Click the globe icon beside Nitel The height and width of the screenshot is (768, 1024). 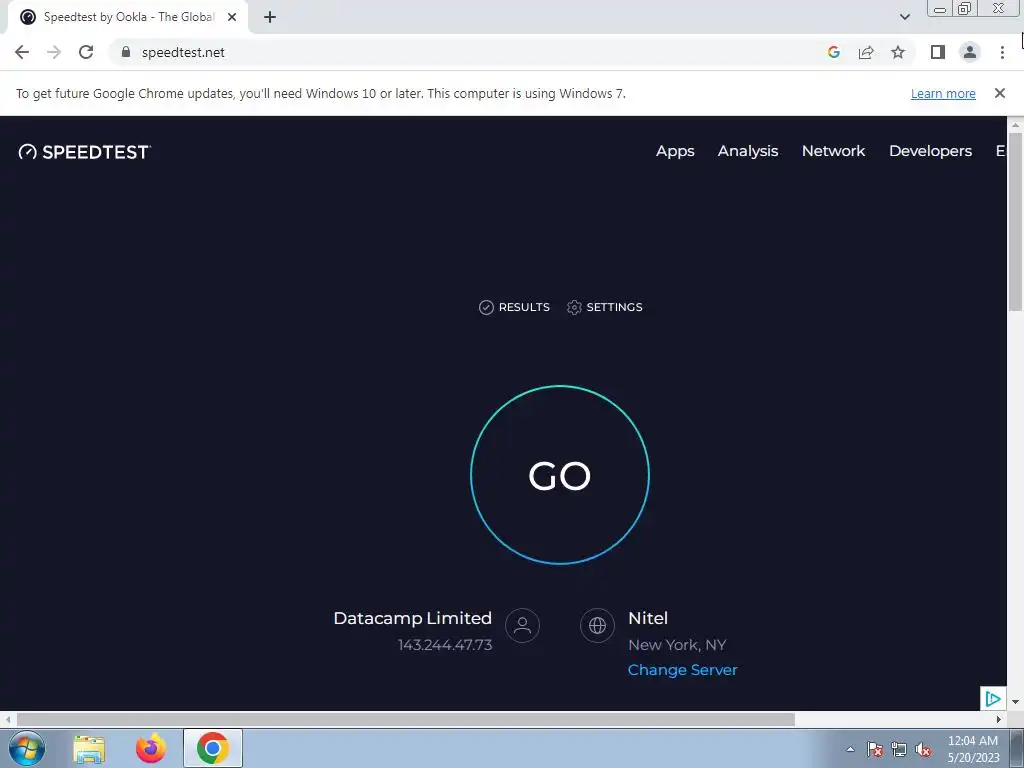[x=598, y=626]
